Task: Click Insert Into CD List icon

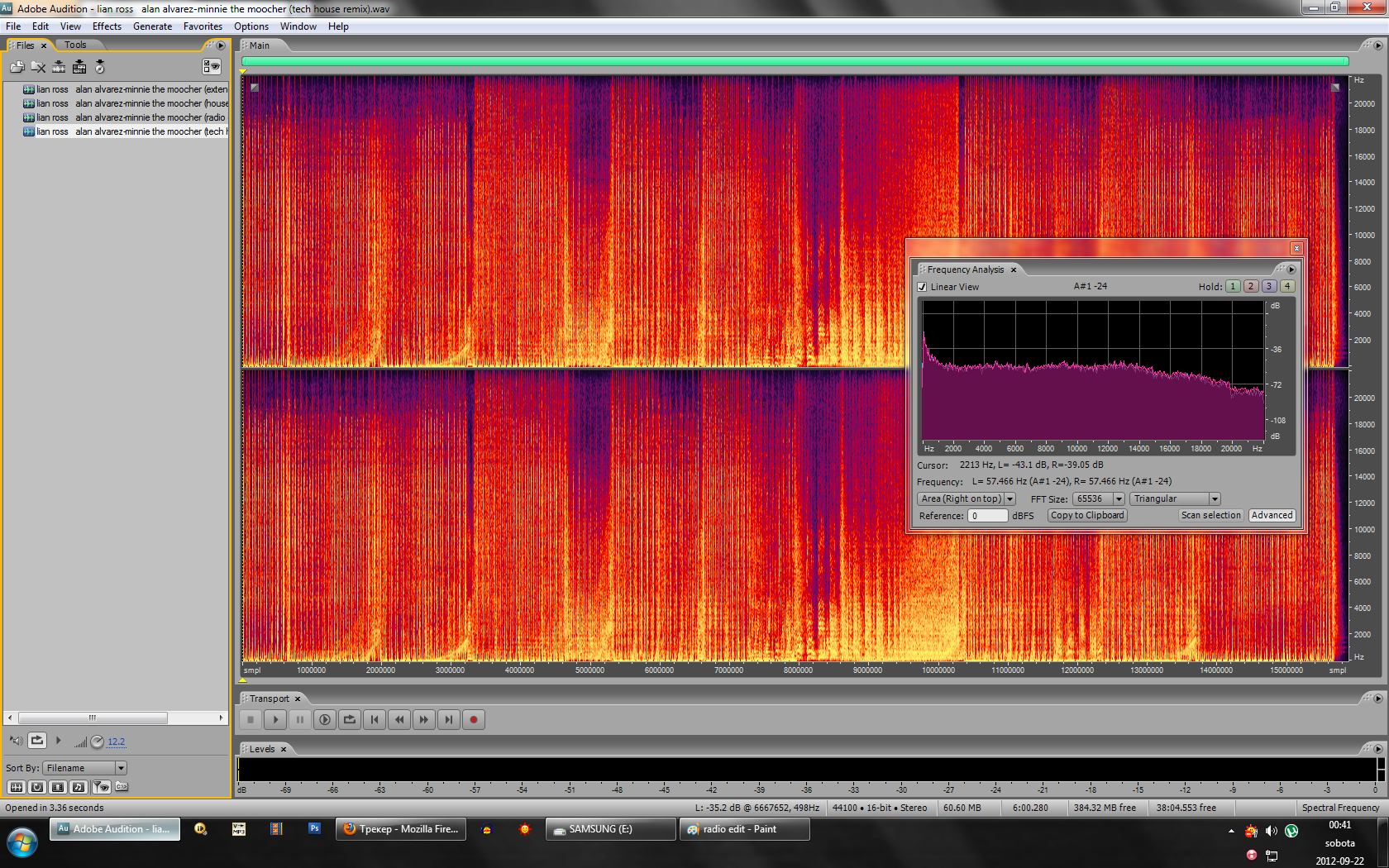Action: tap(99, 67)
